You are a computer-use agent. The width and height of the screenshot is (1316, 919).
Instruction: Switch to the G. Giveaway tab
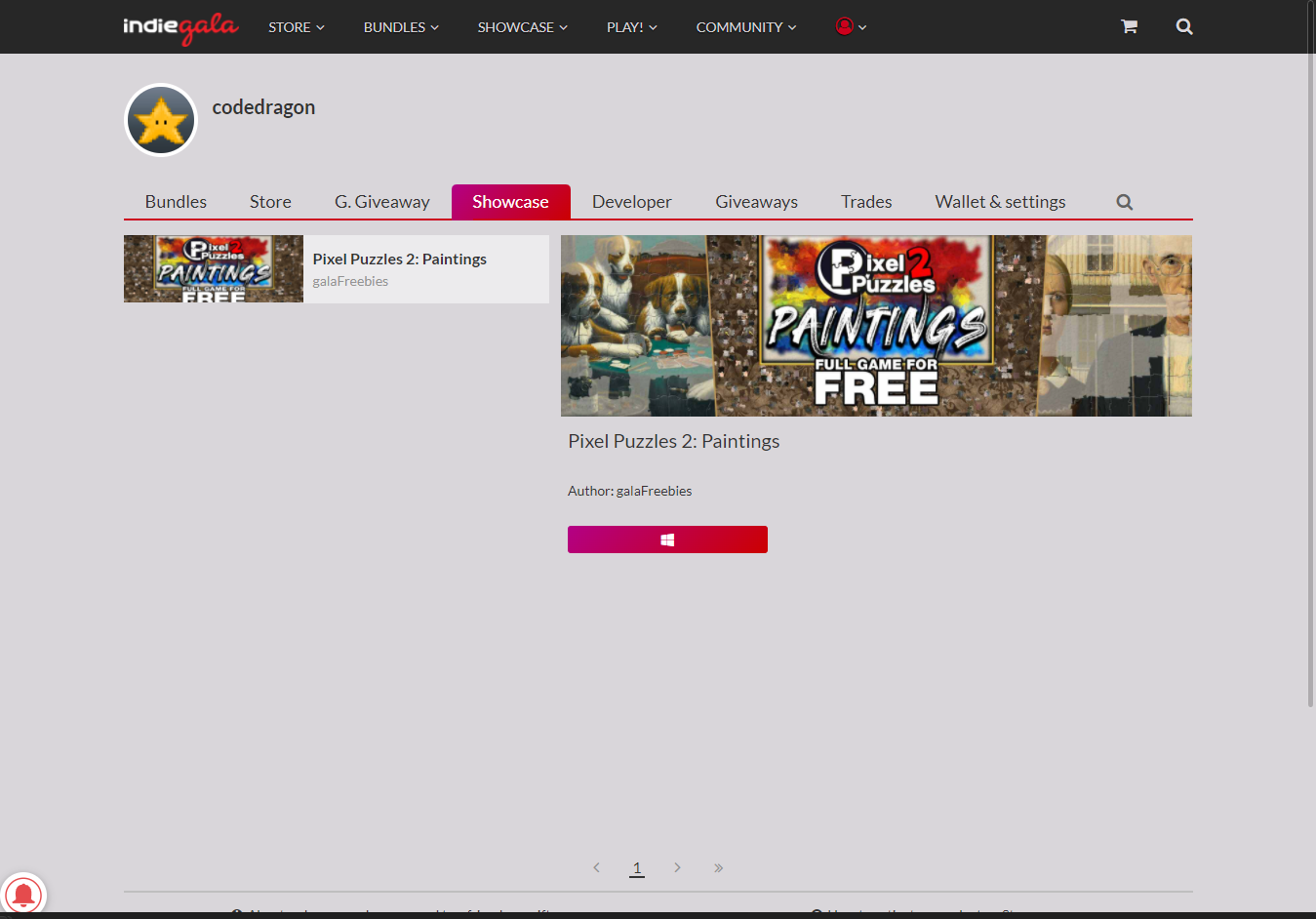(x=382, y=202)
